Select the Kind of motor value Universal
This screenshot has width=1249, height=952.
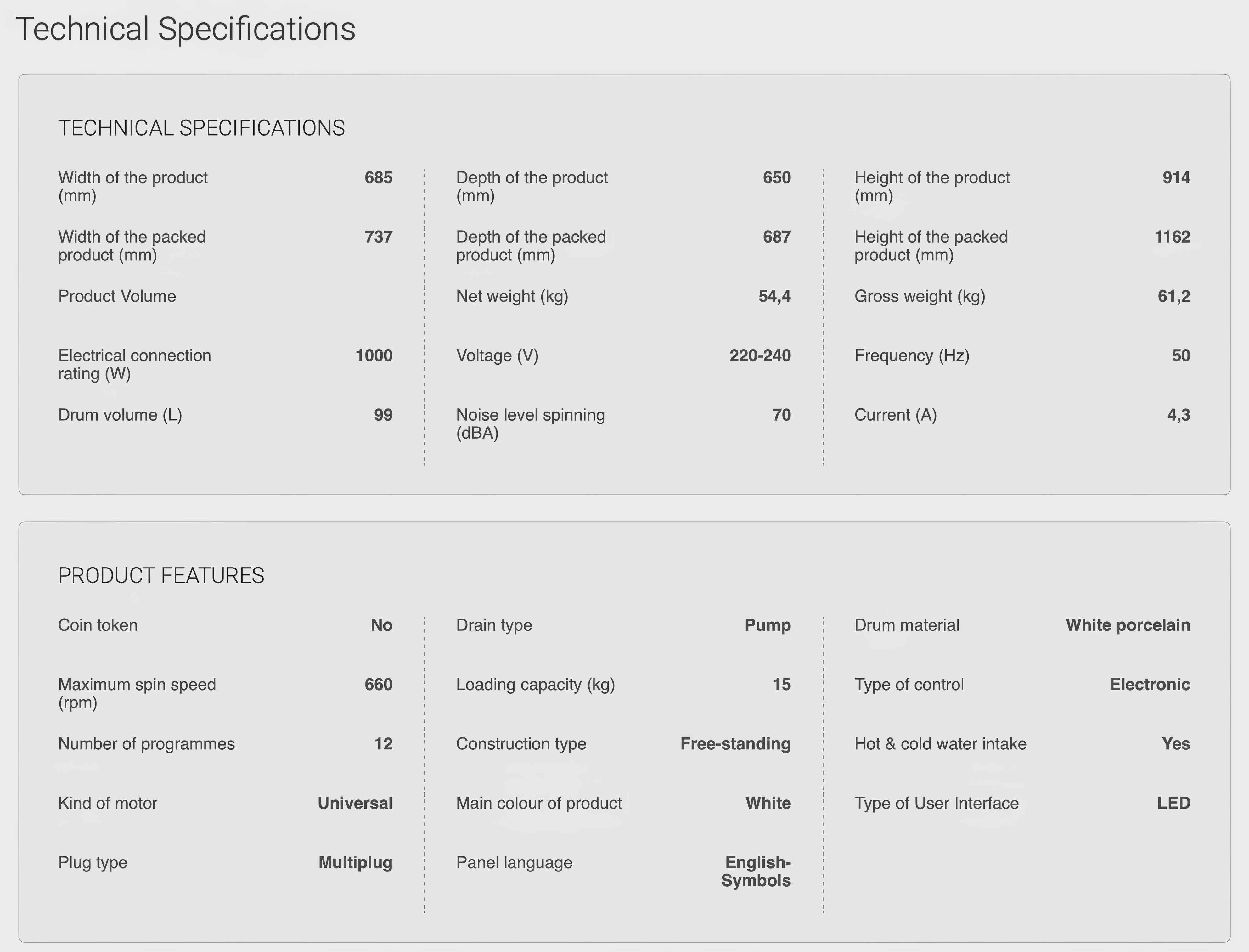[355, 803]
